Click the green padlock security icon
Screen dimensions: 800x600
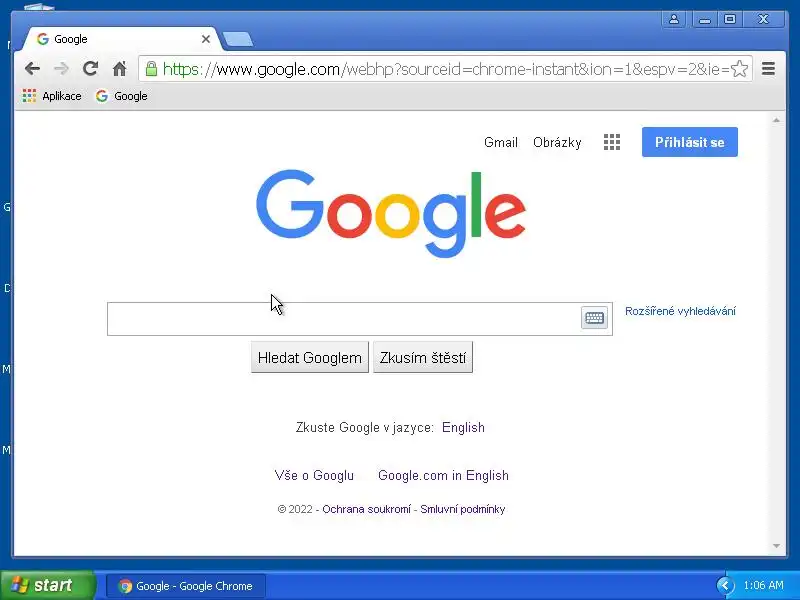point(151,68)
